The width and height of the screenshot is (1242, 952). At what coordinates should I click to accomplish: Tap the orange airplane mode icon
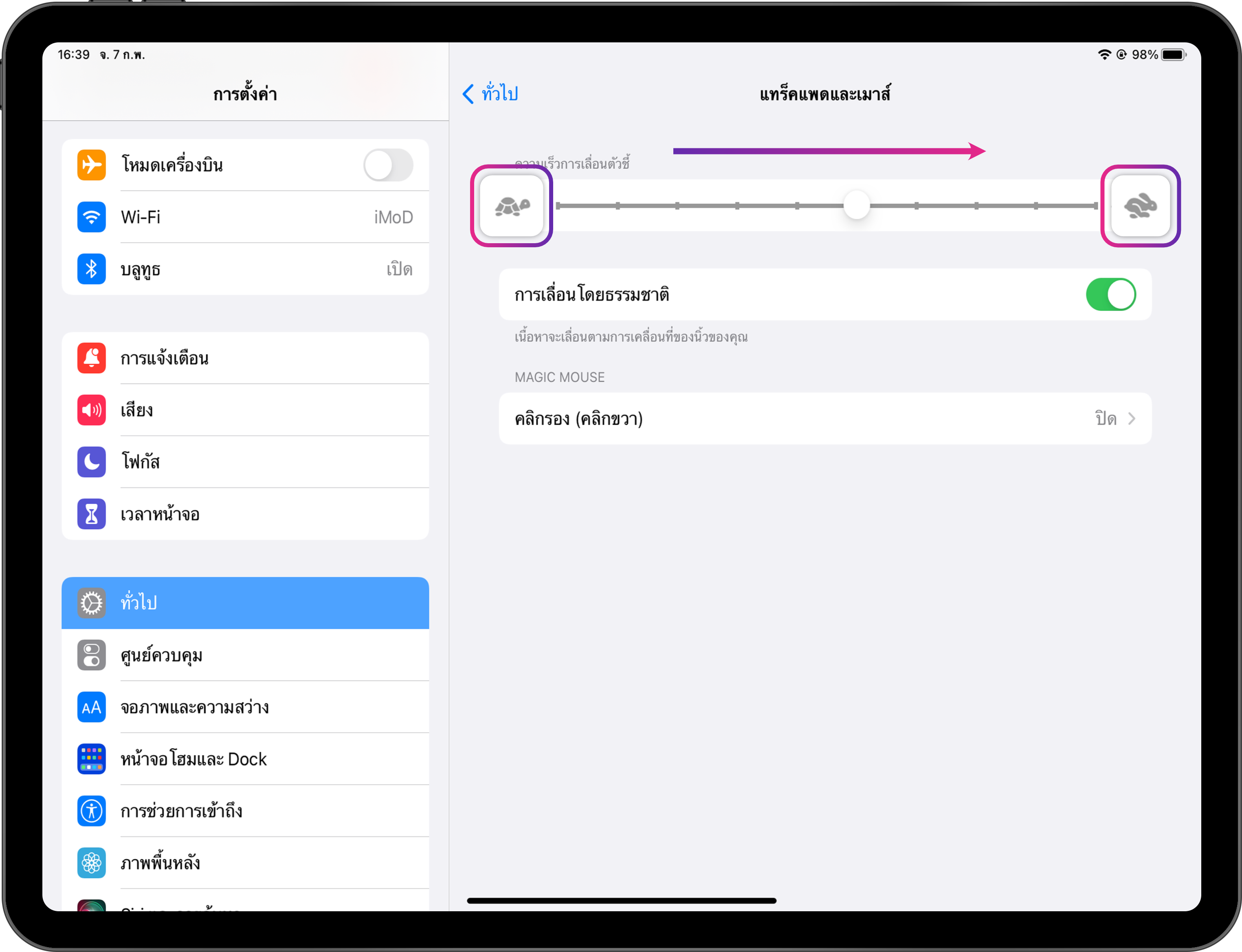91,165
